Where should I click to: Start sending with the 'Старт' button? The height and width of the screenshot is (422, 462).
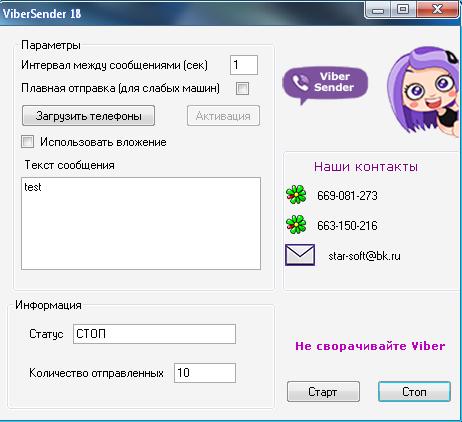323,392
